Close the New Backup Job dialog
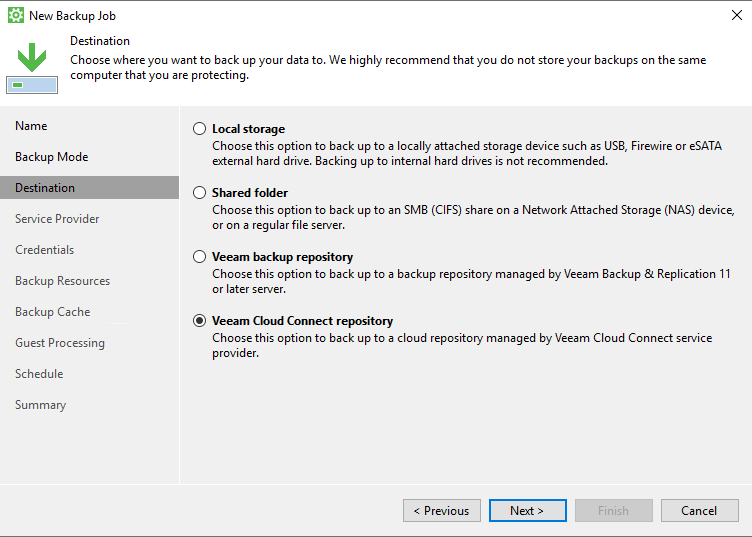 click(x=737, y=15)
